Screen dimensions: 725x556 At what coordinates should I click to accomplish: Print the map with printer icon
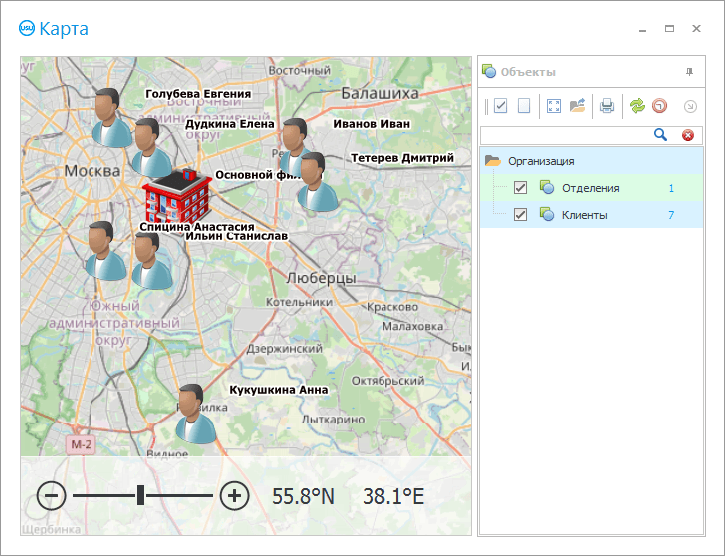click(x=607, y=106)
